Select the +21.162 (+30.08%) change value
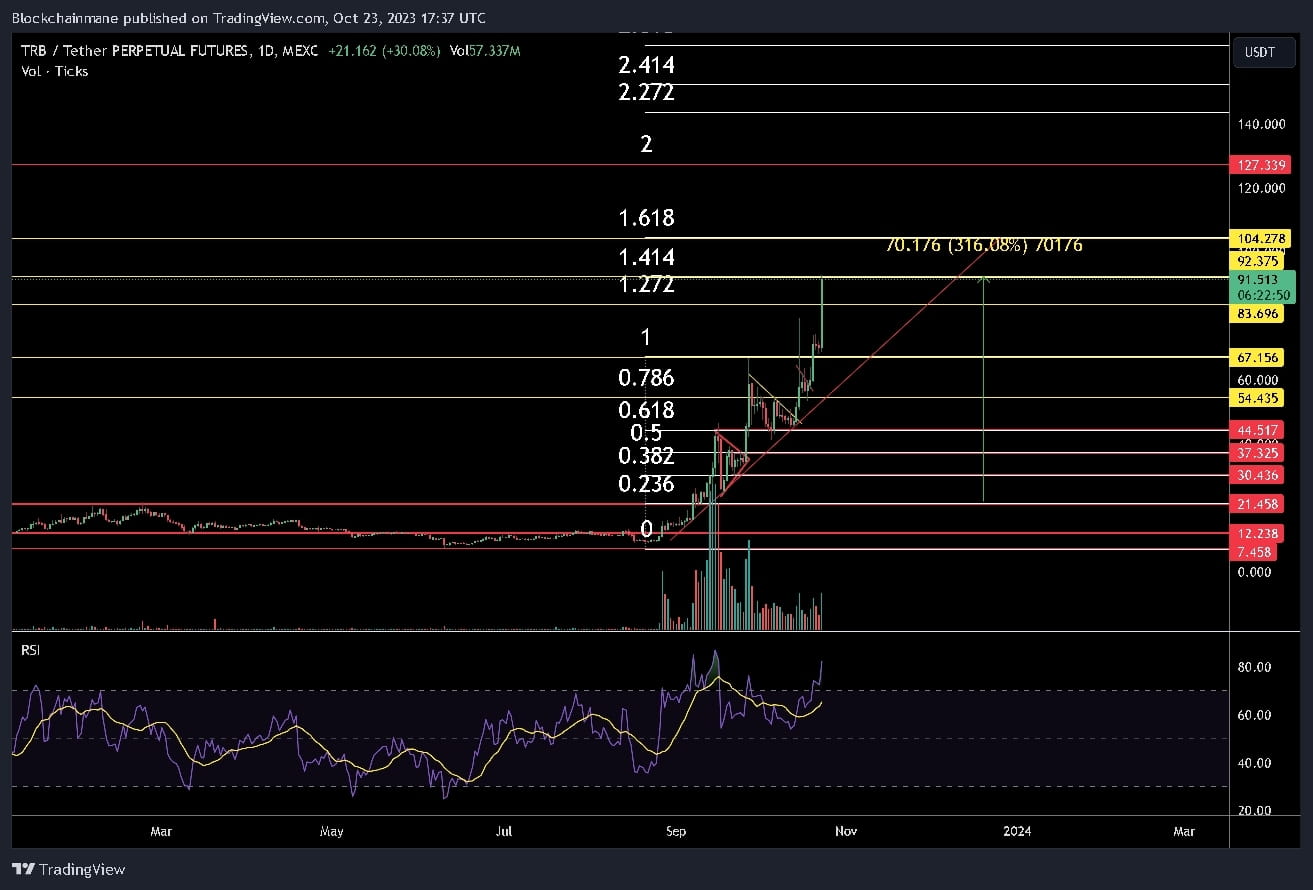Screen dimensions: 1313x890 click(x=384, y=51)
